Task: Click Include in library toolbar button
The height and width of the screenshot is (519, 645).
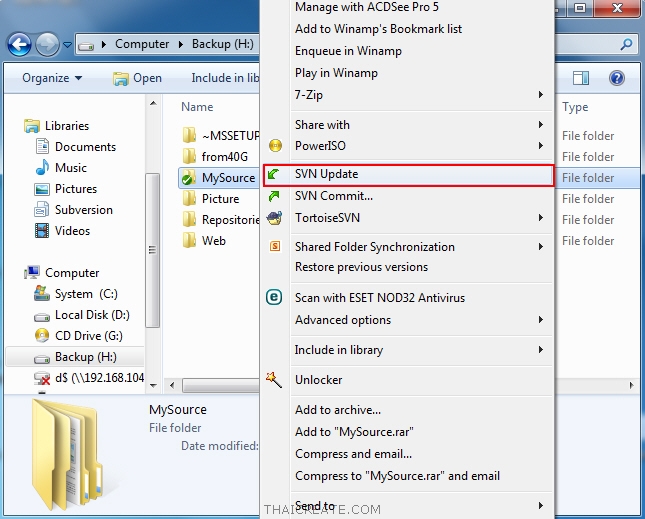Action: pyautogui.click(x=225, y=78)
